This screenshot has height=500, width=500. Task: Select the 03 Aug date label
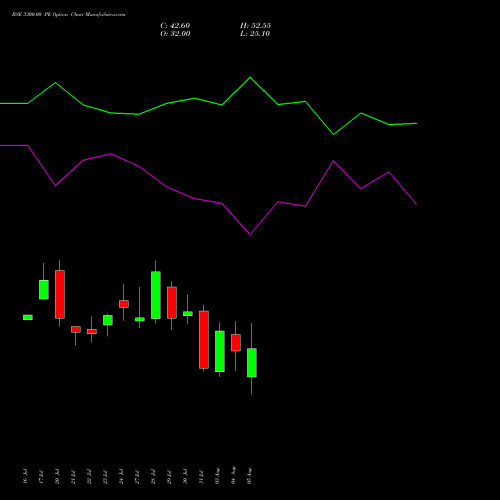coord(217,475)
